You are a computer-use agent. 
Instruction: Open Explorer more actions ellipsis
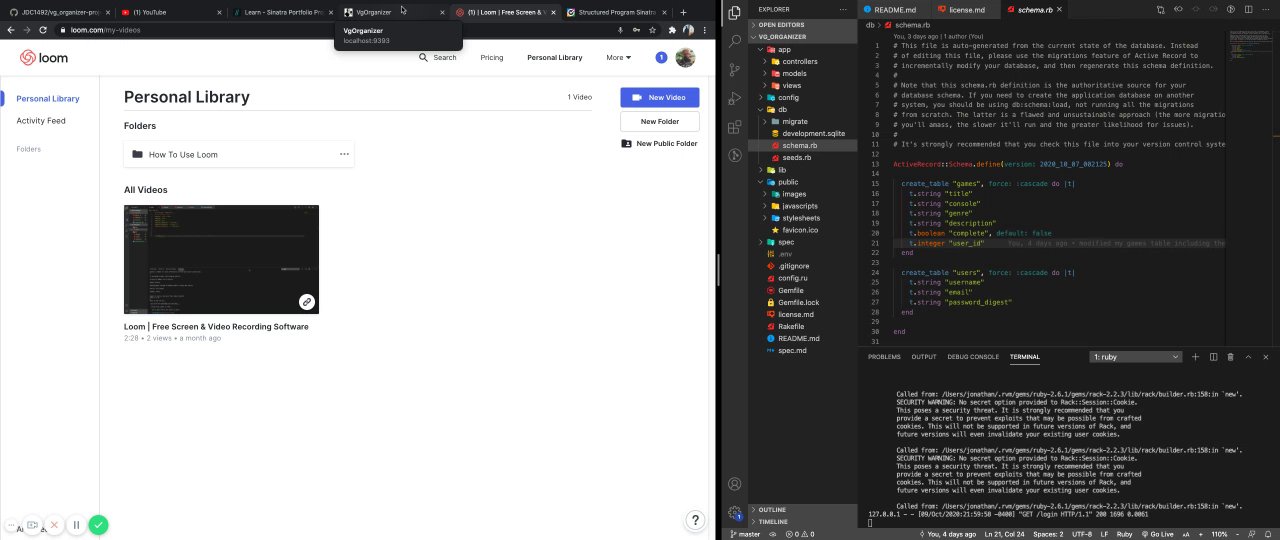[845, 9]
